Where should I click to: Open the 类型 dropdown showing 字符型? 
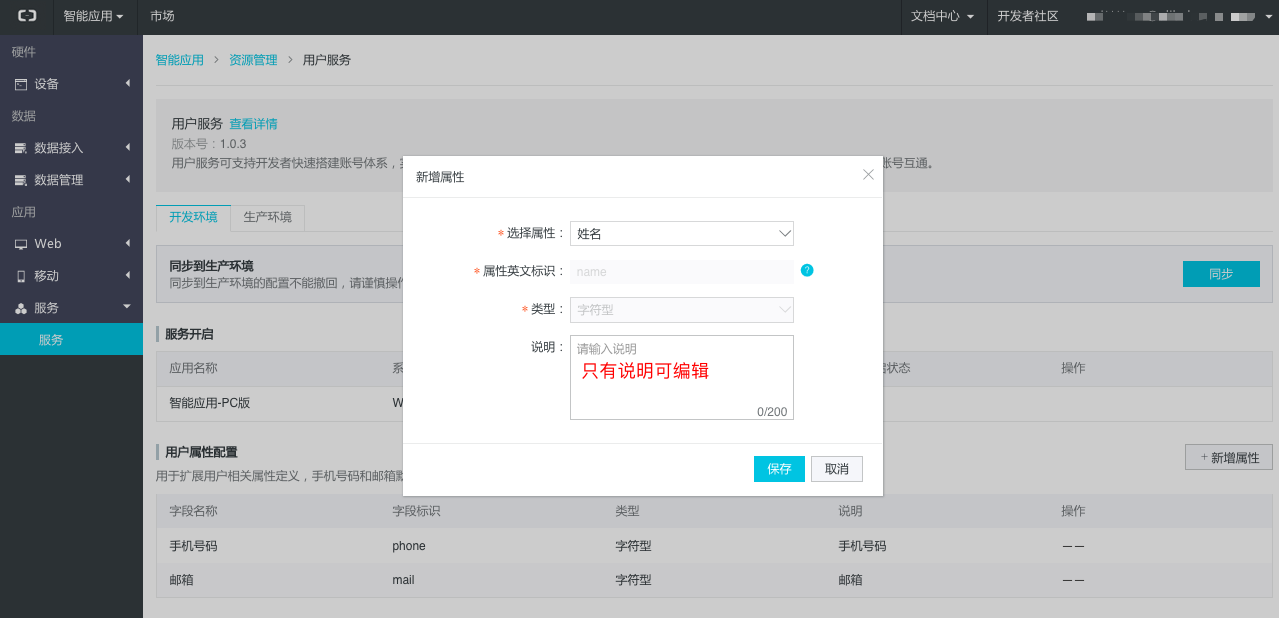pyautogui.click(x=681, y=310)
